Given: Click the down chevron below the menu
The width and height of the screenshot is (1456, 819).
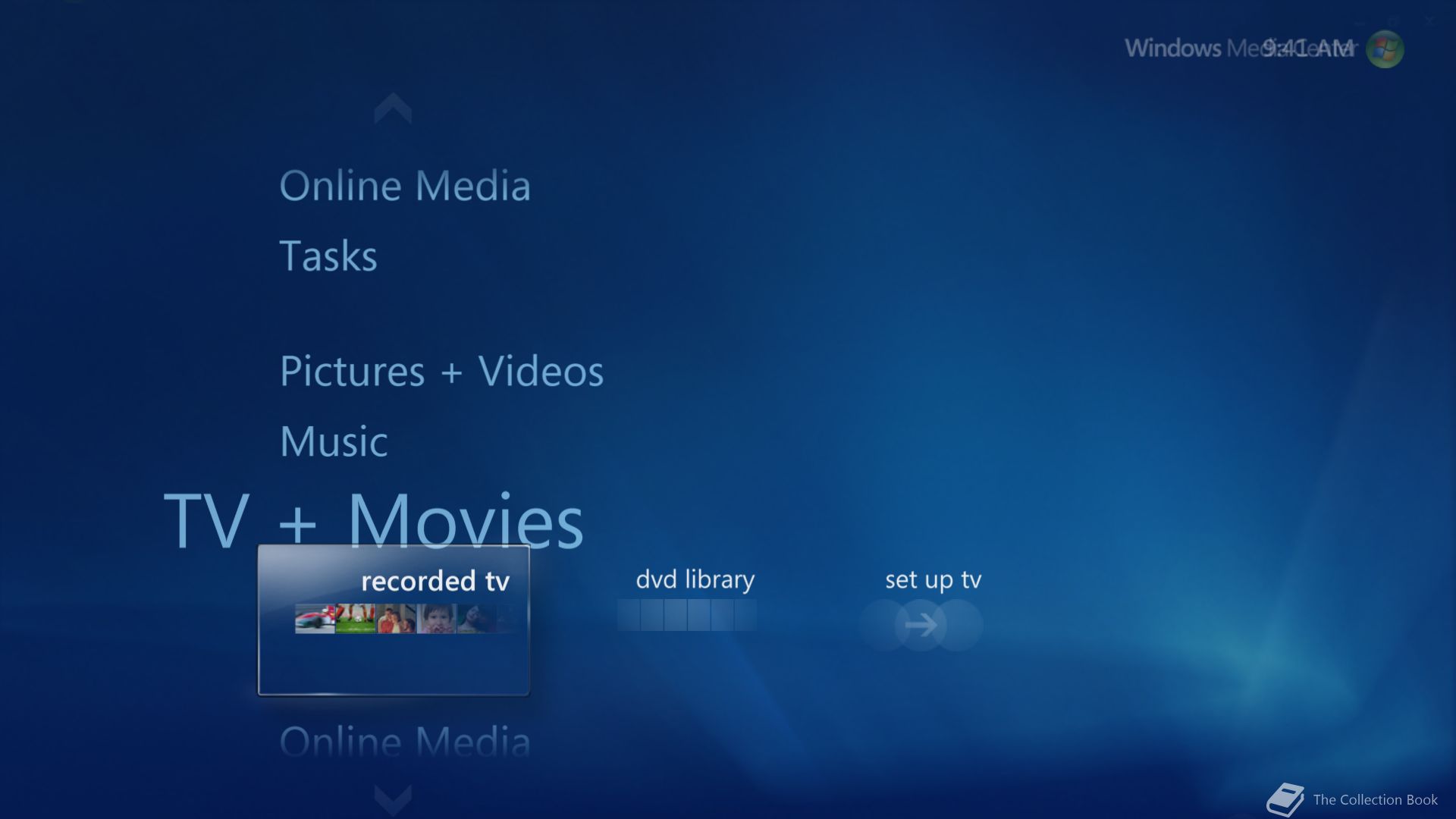Looking at the screenshot, I should (393, 801).
